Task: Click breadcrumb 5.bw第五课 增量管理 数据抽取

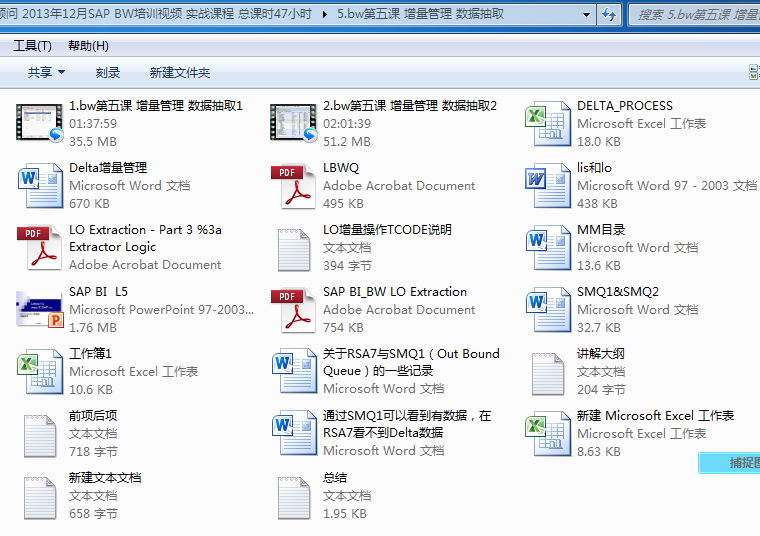Action: pos(420,14)
